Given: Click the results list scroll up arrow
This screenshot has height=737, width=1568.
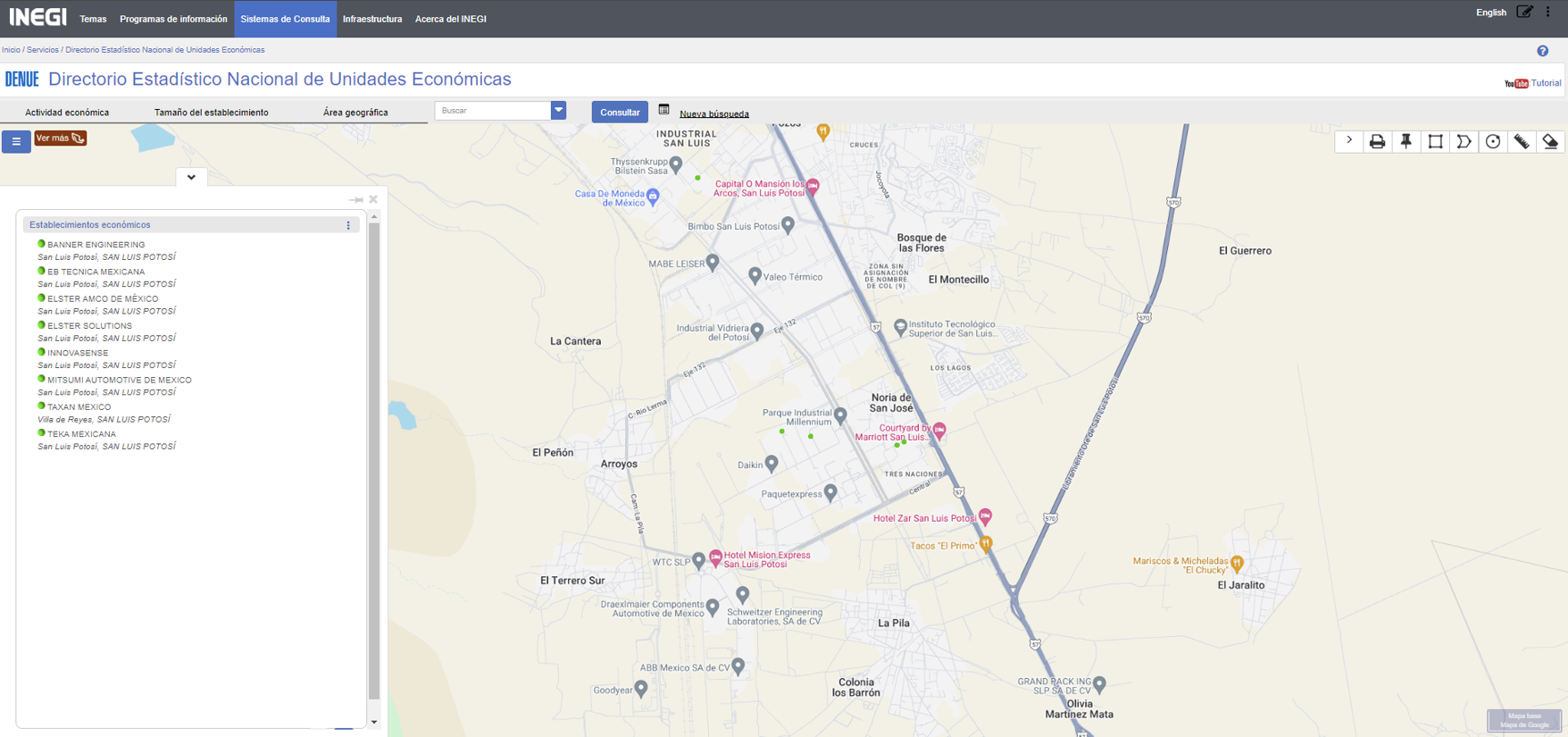Looking at the screenshot, I should tap(374, 217).
